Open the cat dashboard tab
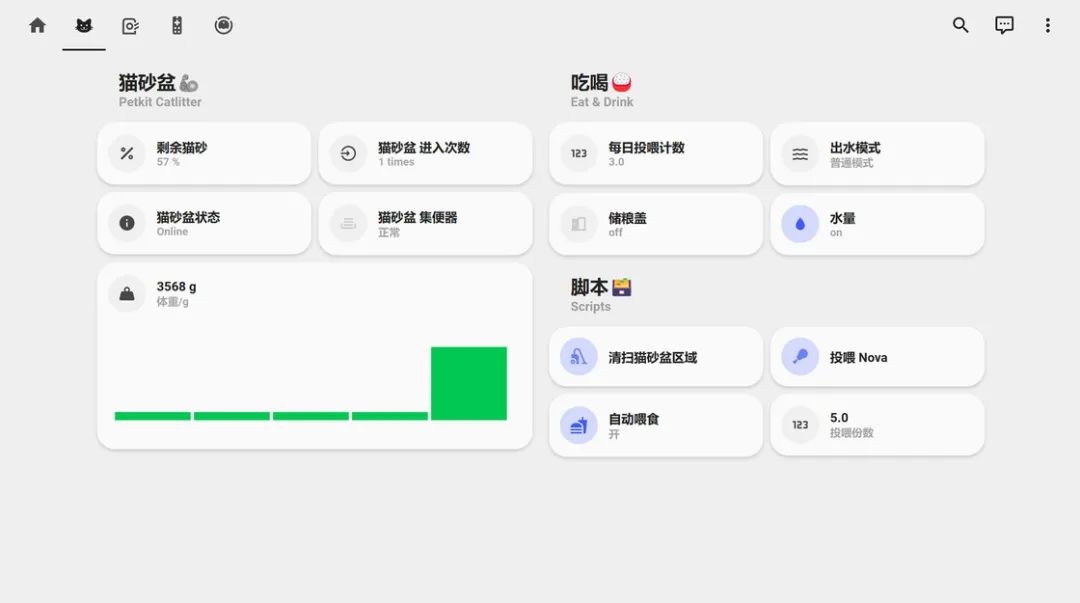The width and height of the screenshot is (1080, 603). (x=84, y=26)
